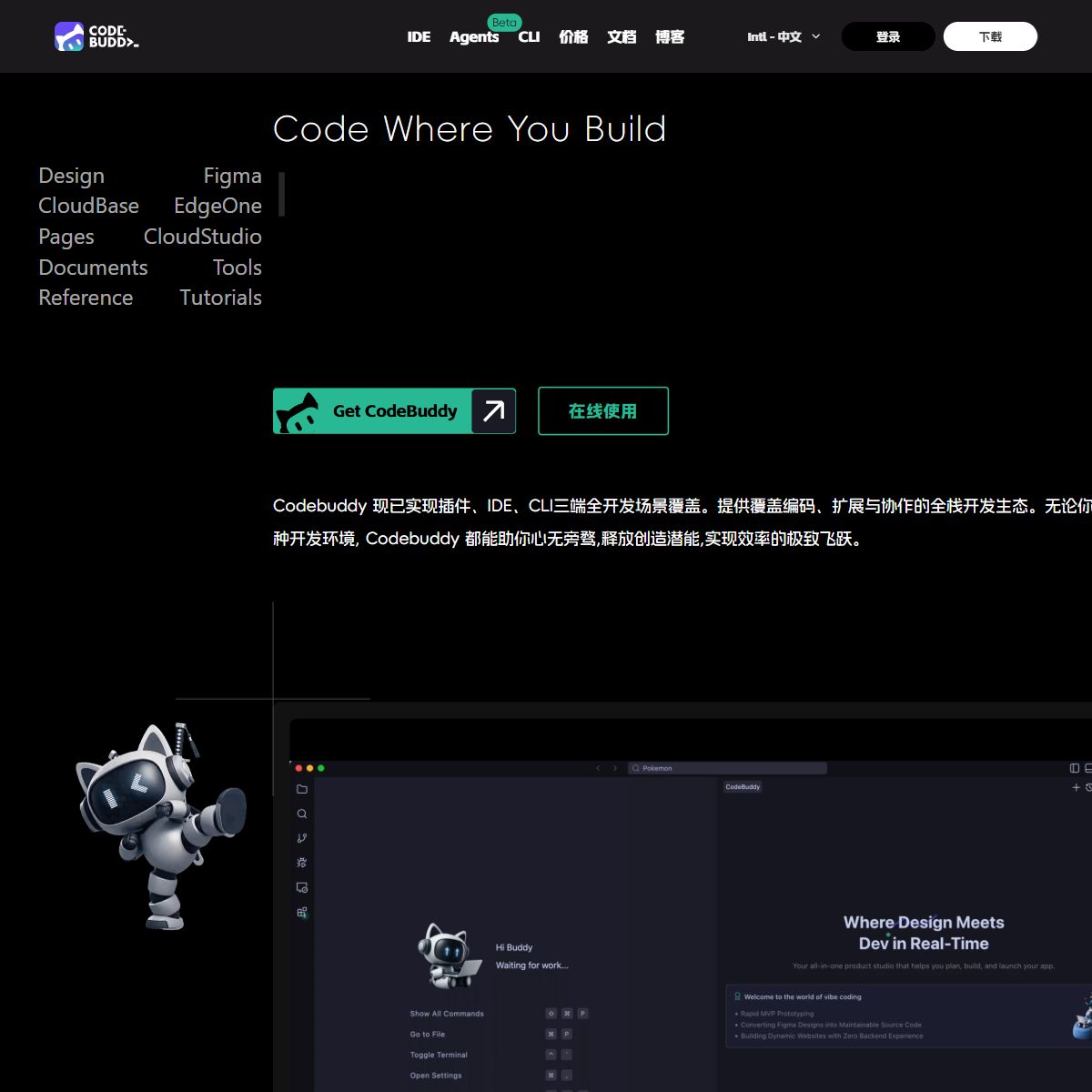Click the word CloudStudio in left list
This screenshot has height=1092, width=1092.
click(203, 237)
